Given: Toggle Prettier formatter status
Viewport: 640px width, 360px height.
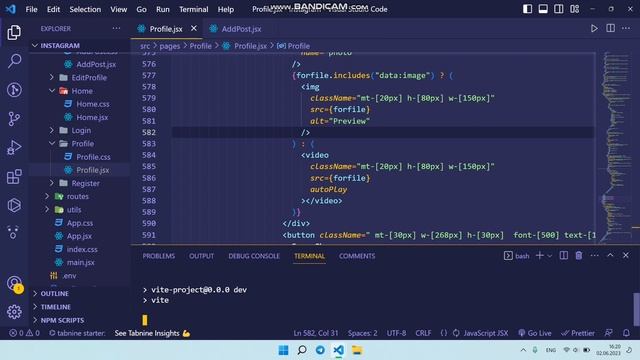Looking at the screenshot, I should pyautogui.click(x=578, y=333).
